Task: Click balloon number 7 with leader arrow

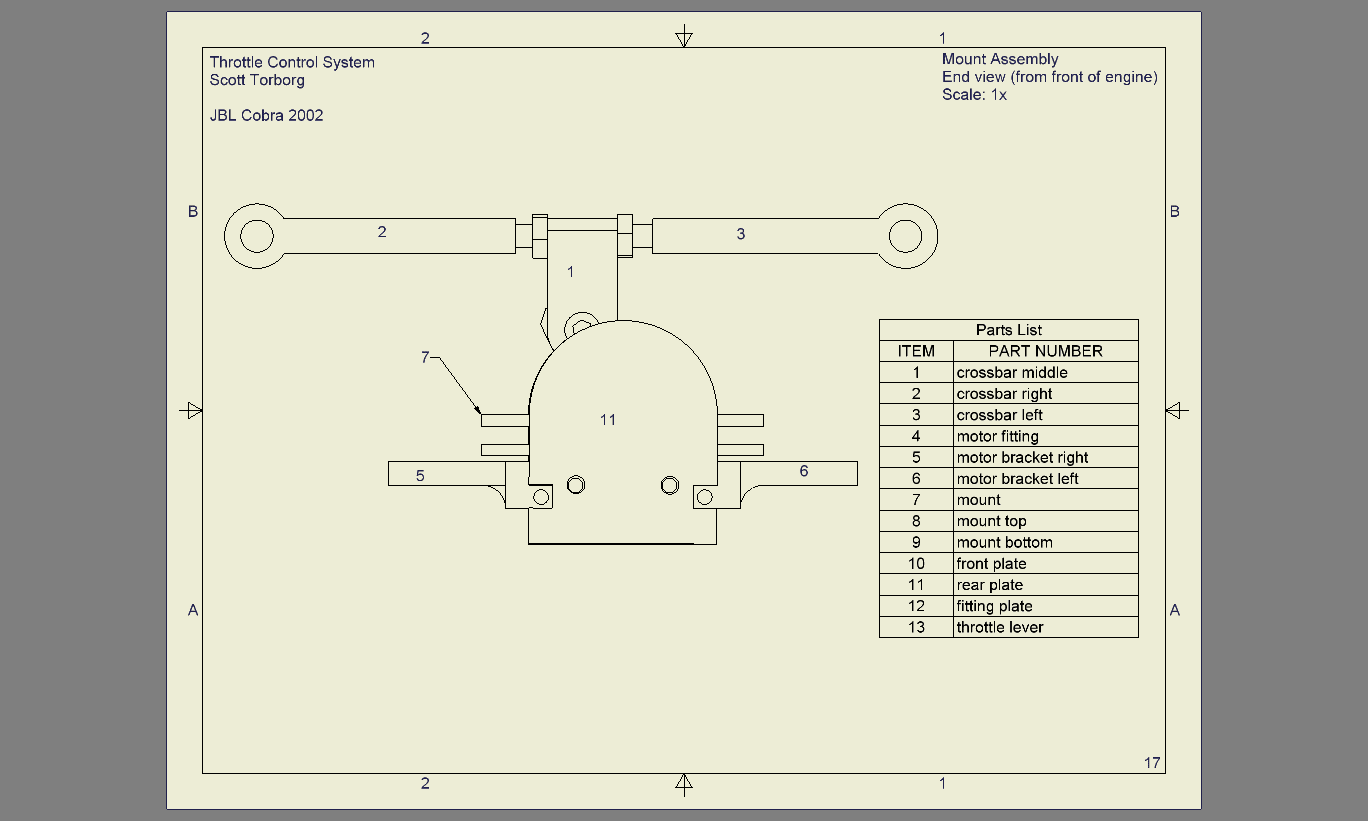Action: tap(425, 357)
